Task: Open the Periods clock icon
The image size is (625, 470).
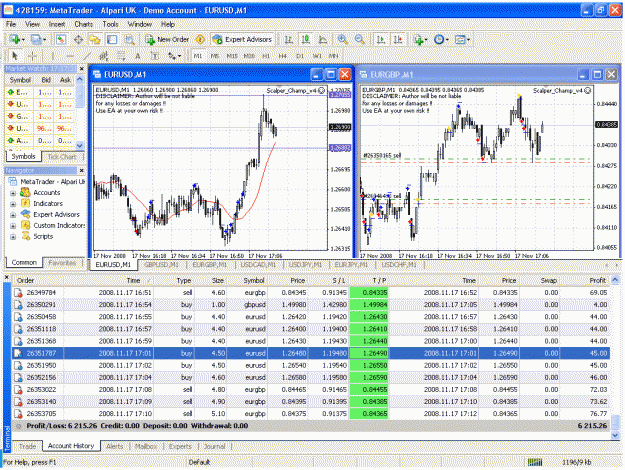Action: tap(439, 39)
